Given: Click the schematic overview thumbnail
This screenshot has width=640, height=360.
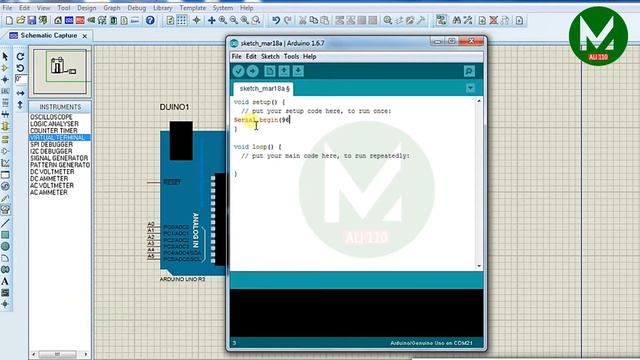Looking at the screenshot, I should coord(60,71).
